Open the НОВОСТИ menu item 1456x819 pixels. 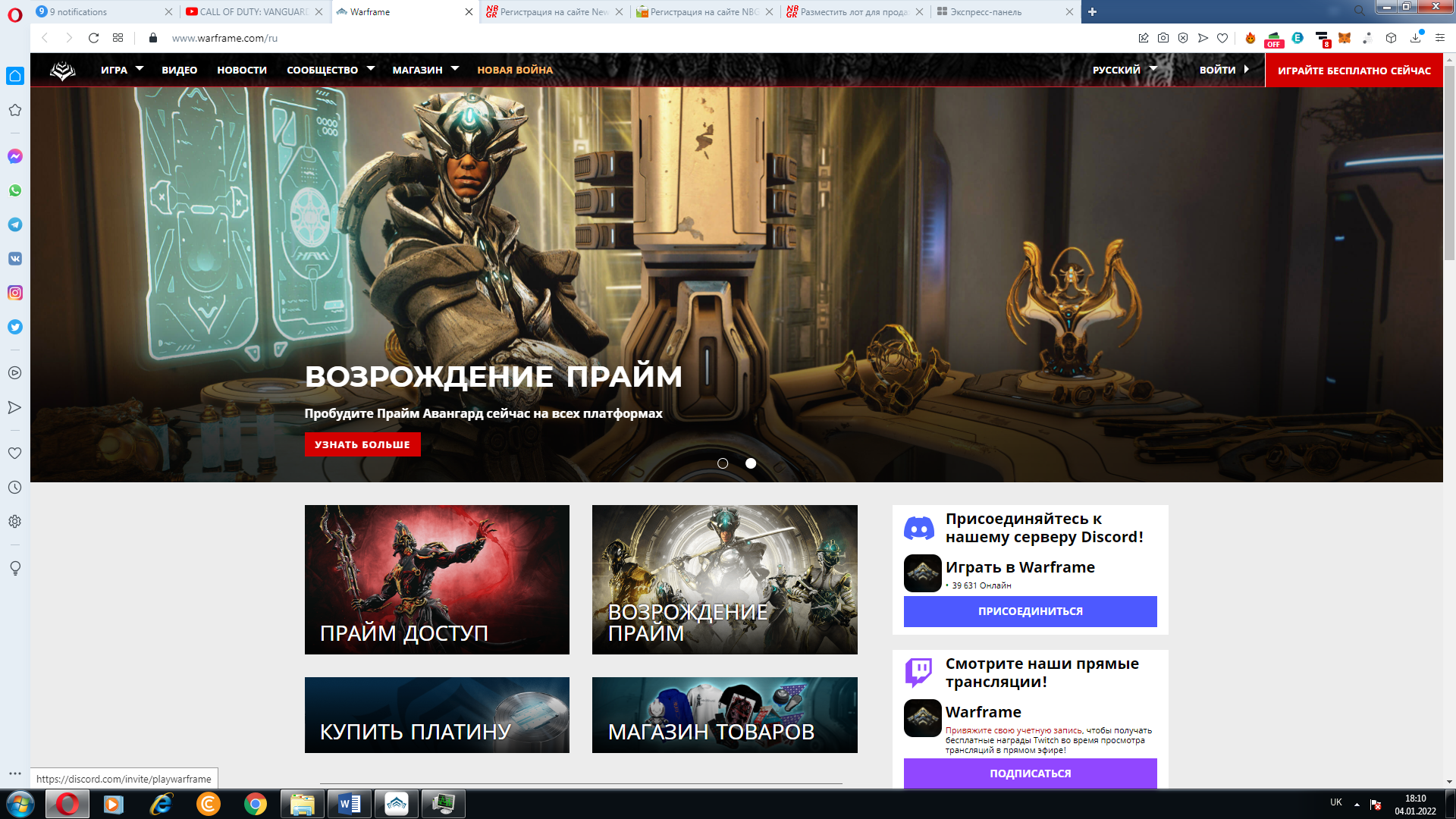click(x=242, y=70)
